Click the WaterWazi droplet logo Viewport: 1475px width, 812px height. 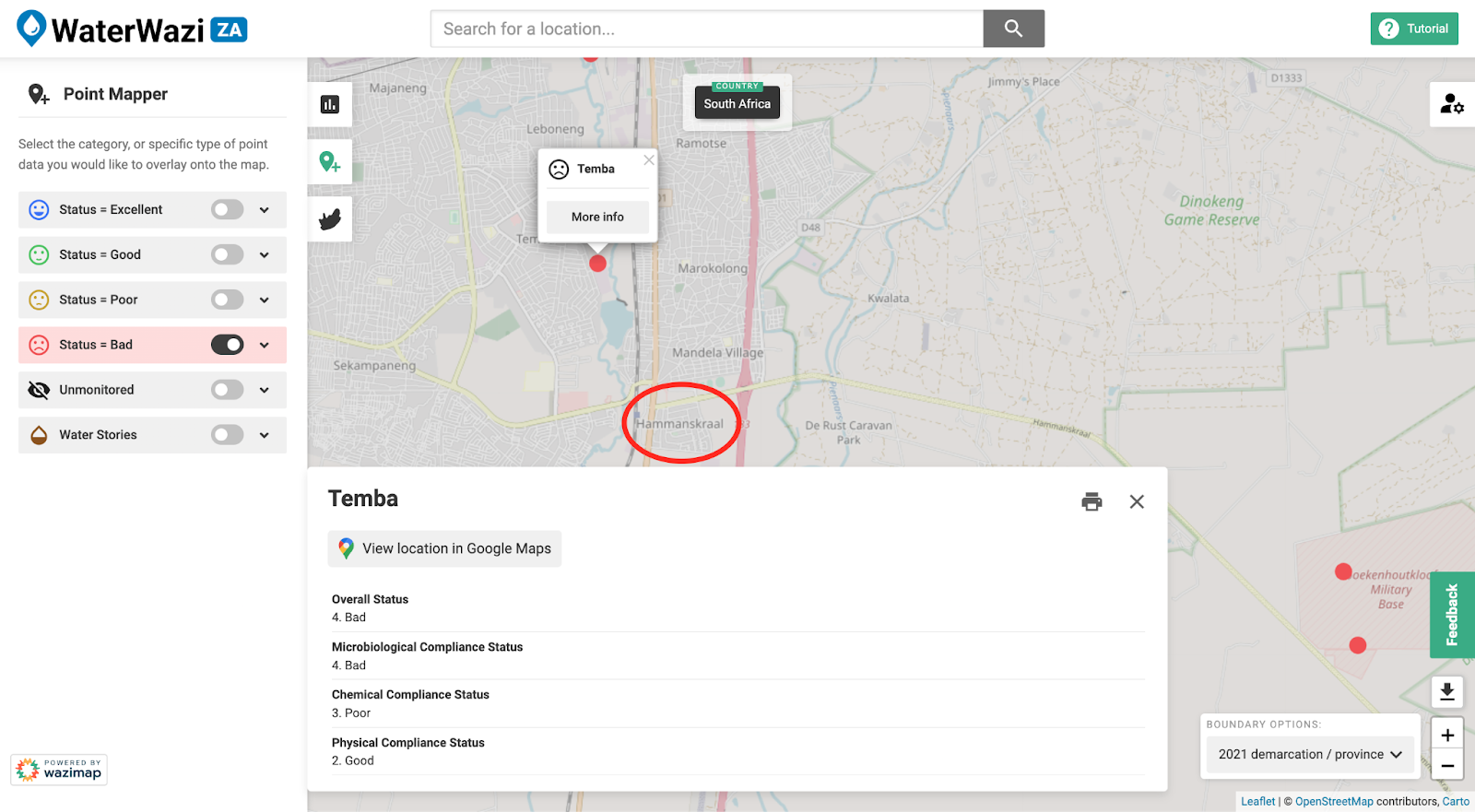pyautogui.click(x=32, y=29)
